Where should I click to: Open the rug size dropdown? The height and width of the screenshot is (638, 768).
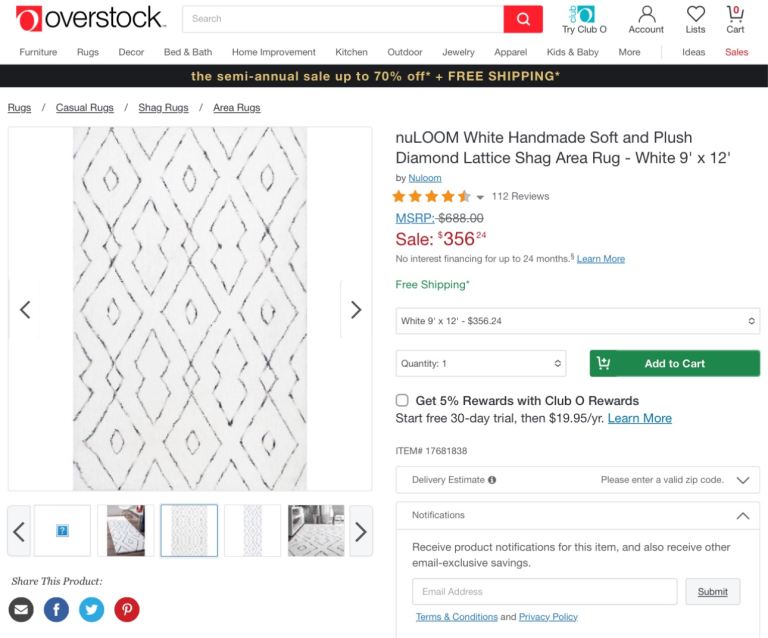coord(577,321)
